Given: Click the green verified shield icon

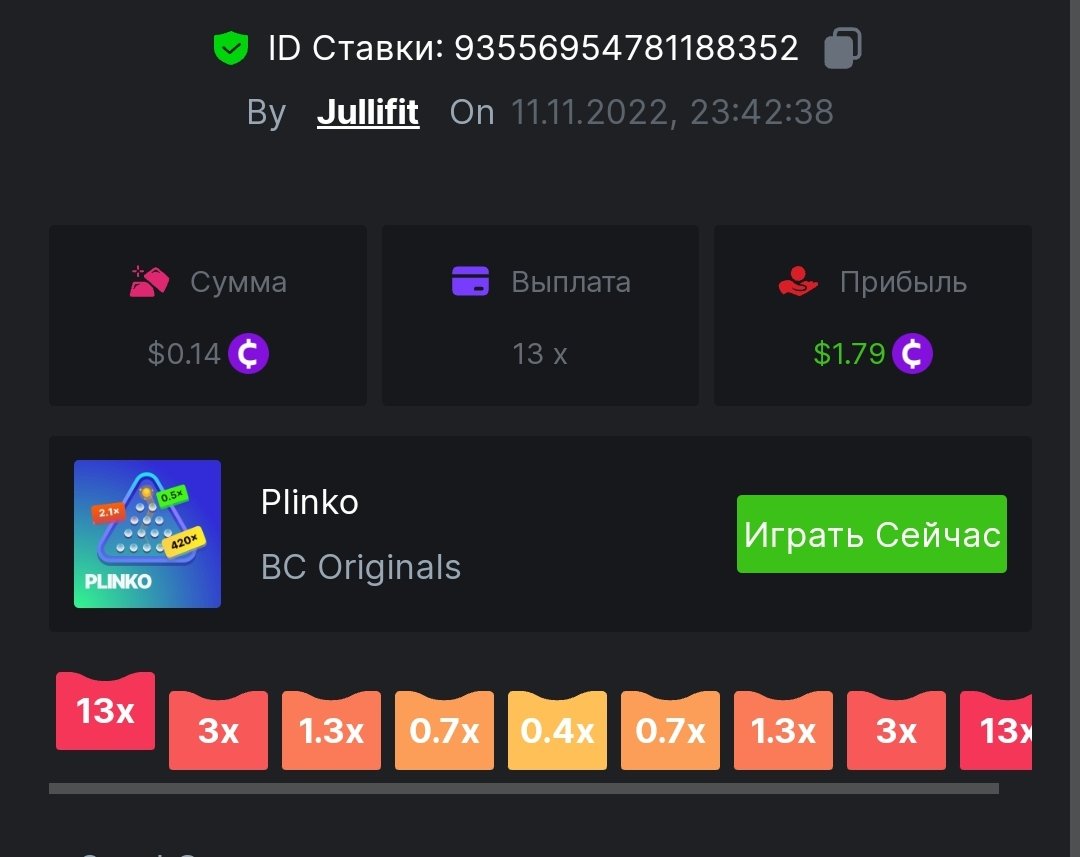Looking at the screenshot, I should [x=231, y=48].
